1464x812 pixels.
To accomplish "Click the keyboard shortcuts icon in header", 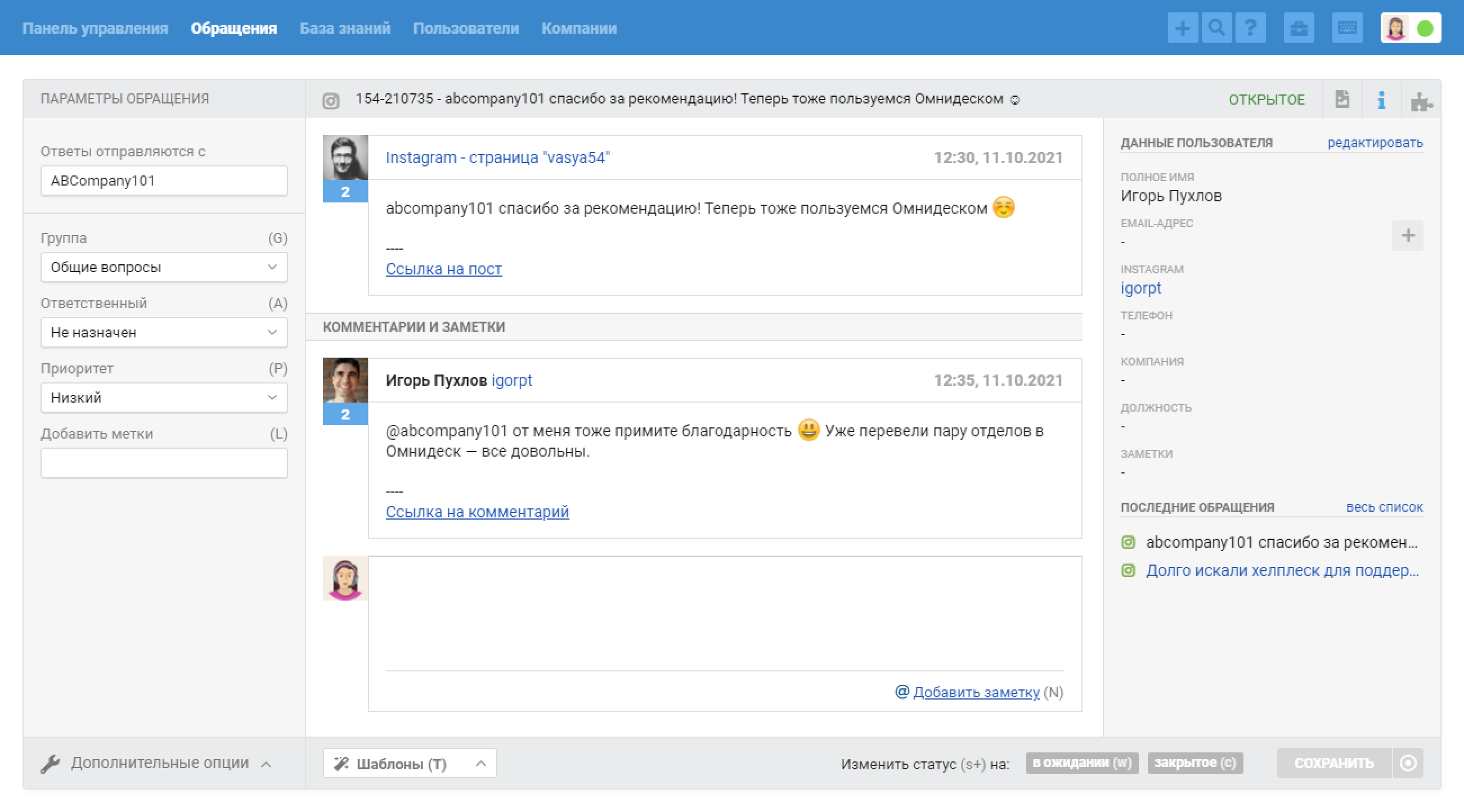I will [1347, 28].
